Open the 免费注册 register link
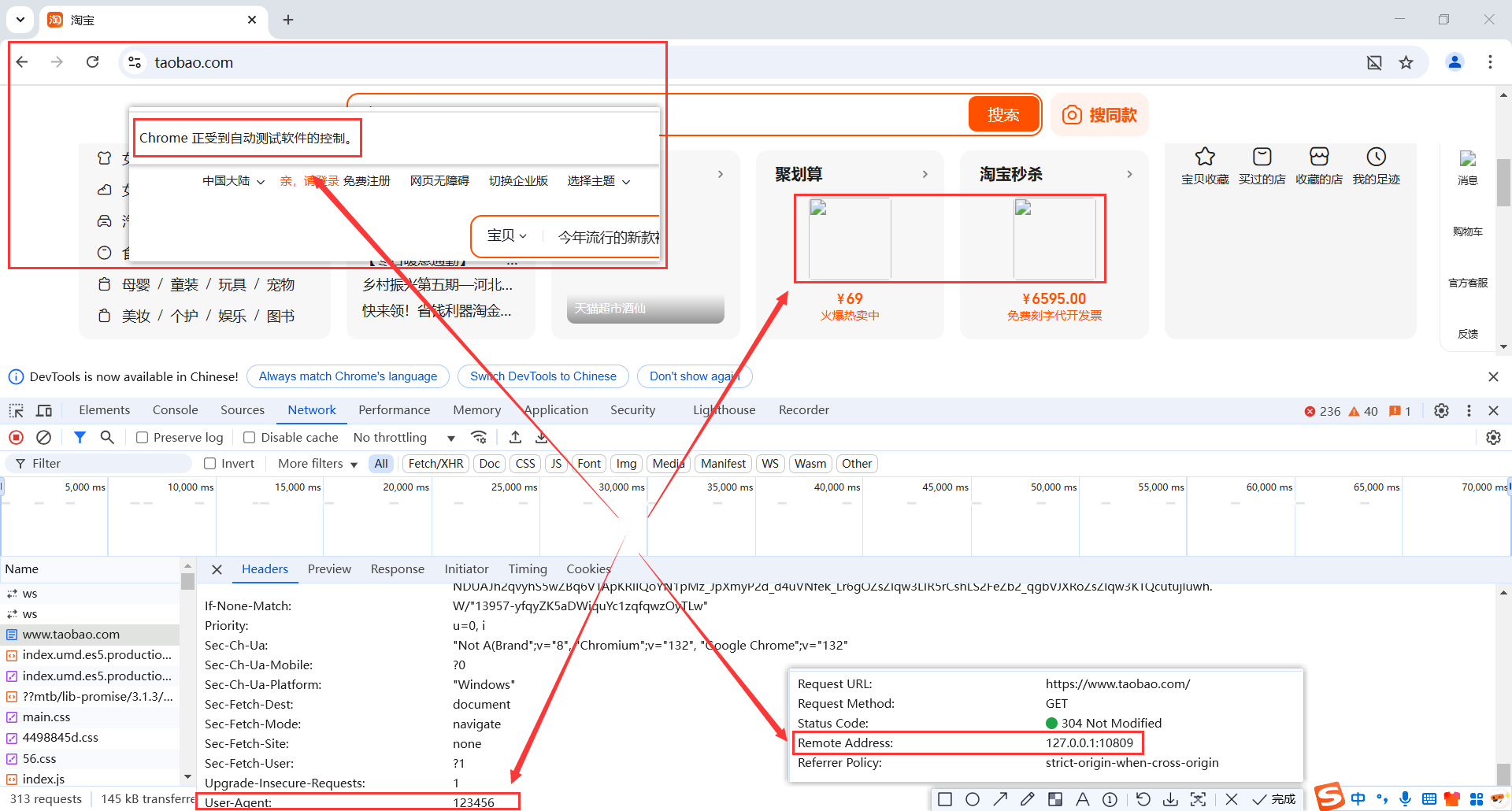Screen dimensions: 1512x811 pyautogui.click(x=366, y=181)
